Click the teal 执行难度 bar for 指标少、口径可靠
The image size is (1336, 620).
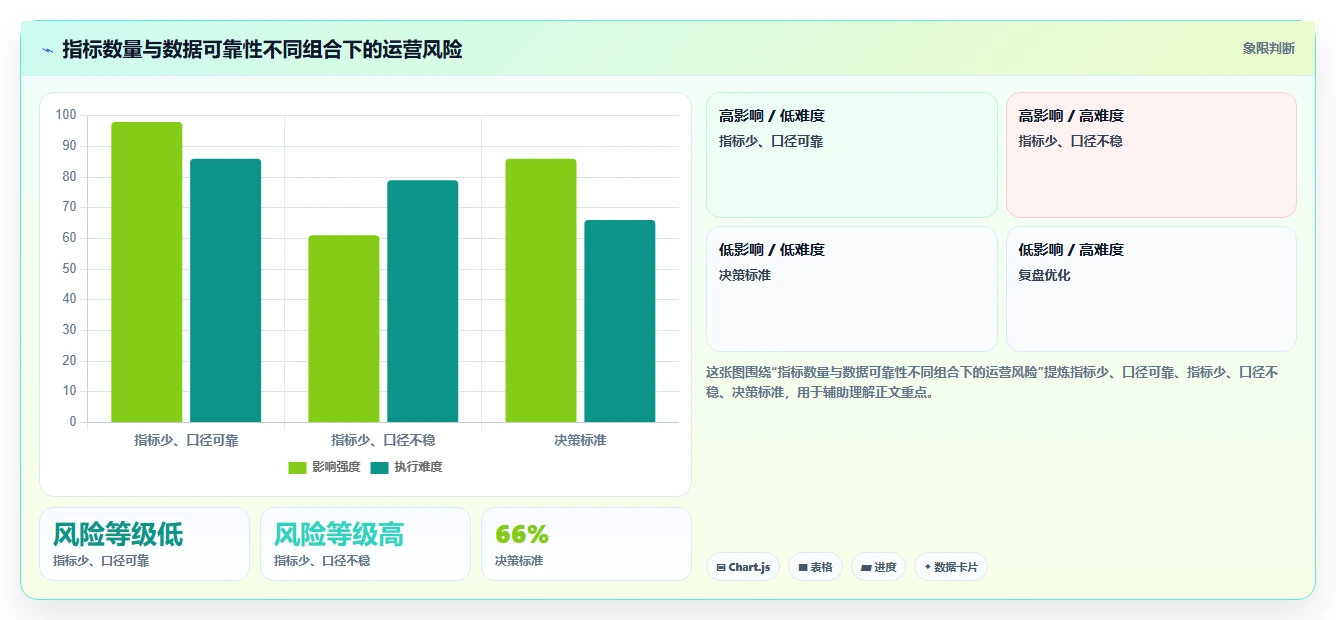(226, 290)
